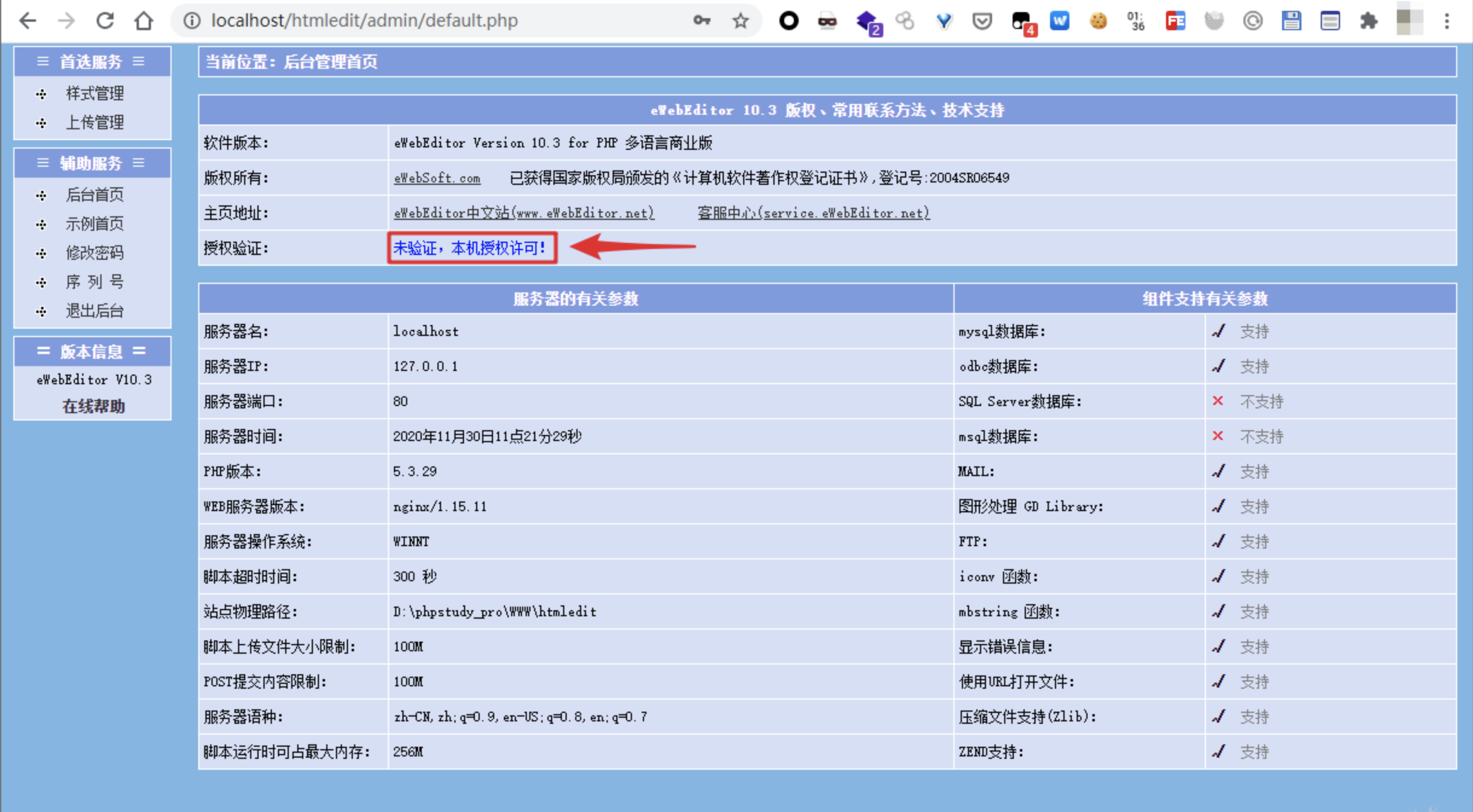Open saved passwords key icon
The image size is (1473, 812).
[x=701, y=21]
